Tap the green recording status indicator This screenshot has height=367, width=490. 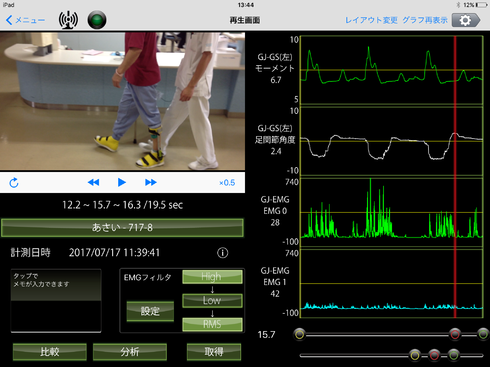click(97, 20)
